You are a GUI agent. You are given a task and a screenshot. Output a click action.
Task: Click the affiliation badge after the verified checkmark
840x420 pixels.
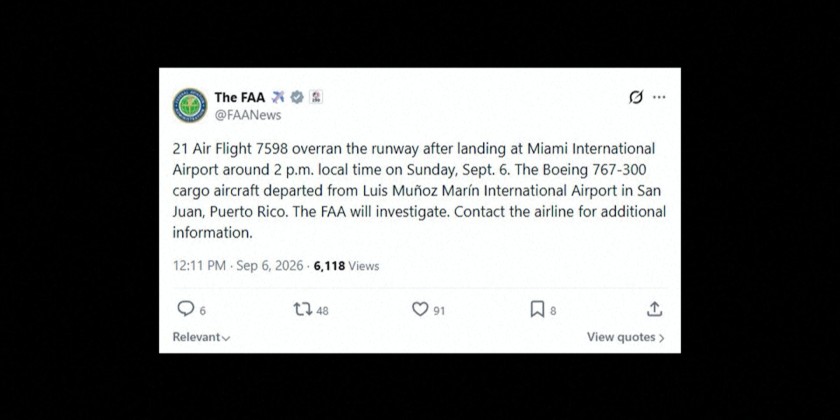316,97
